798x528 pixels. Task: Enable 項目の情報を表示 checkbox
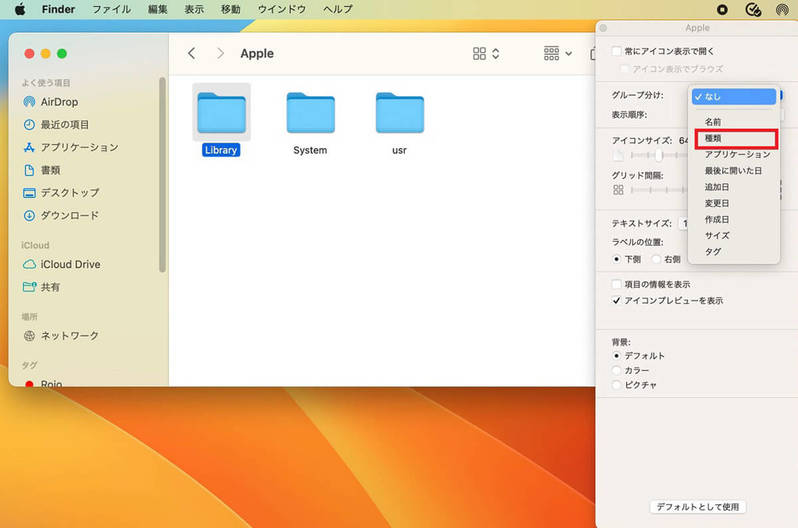click(x=616, y=284)
